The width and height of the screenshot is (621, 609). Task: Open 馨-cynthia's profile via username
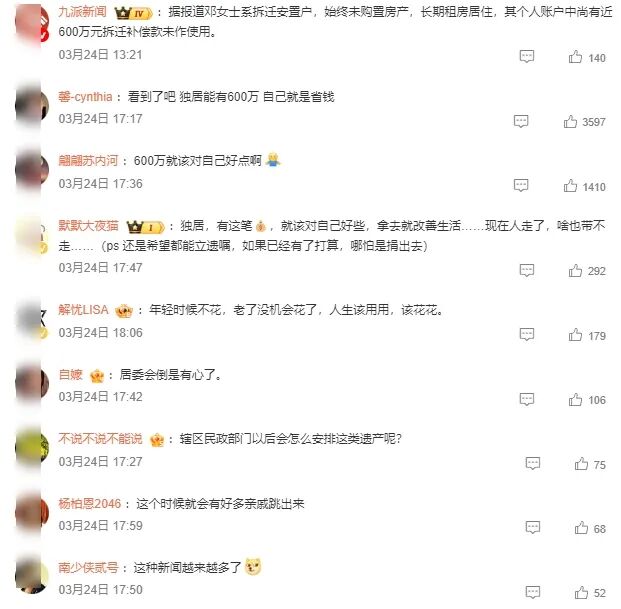coord(85,97)
